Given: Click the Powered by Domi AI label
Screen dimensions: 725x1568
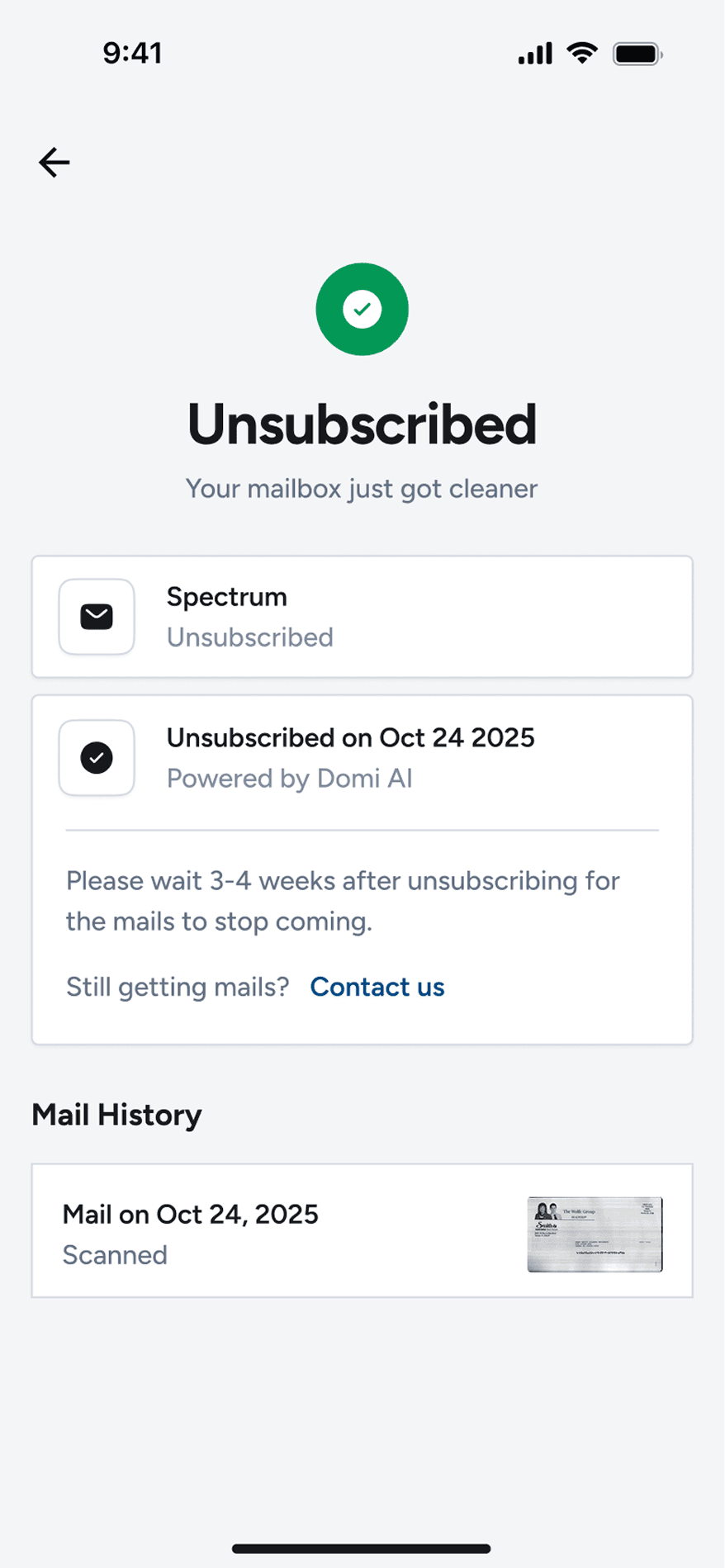Looking at the screenshot, I should tap(289, 779).
